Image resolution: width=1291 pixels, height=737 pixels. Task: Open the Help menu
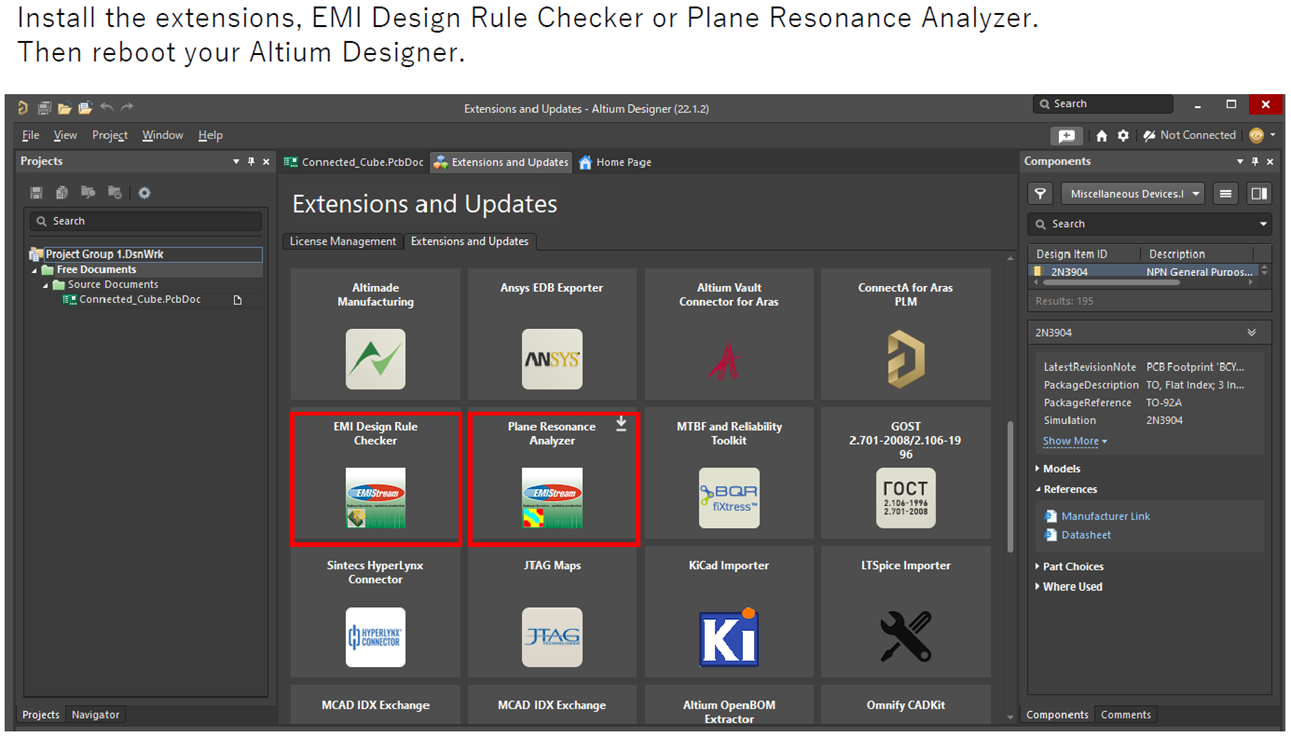click(210, 136)
